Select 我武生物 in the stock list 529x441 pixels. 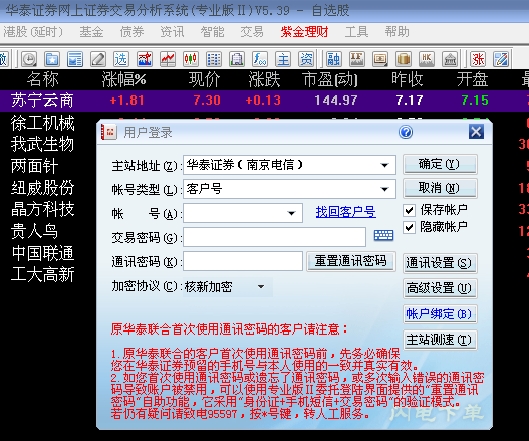point(42,144)
